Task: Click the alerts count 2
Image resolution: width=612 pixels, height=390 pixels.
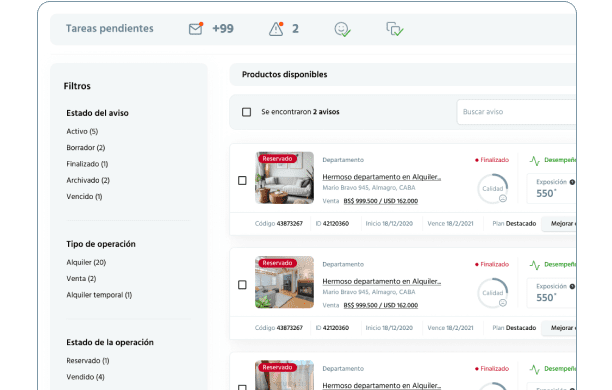Action: [x=295, y=28]
